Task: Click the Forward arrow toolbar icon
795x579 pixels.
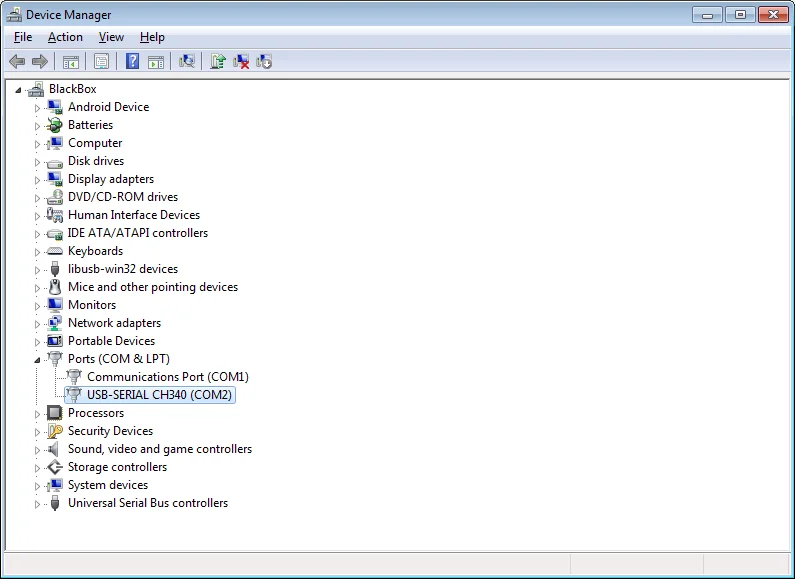Action: (x=40, y=62)
